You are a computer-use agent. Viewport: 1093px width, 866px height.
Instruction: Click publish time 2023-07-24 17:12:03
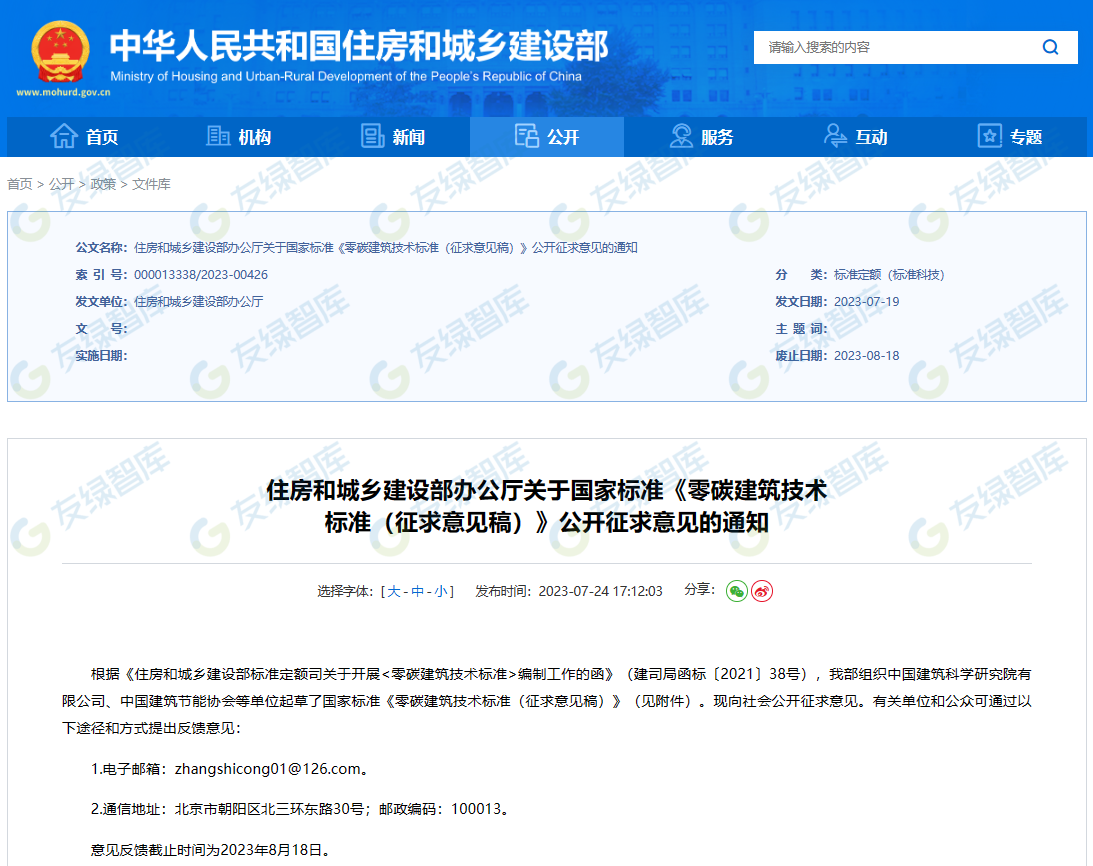click(x=600, y=591)
